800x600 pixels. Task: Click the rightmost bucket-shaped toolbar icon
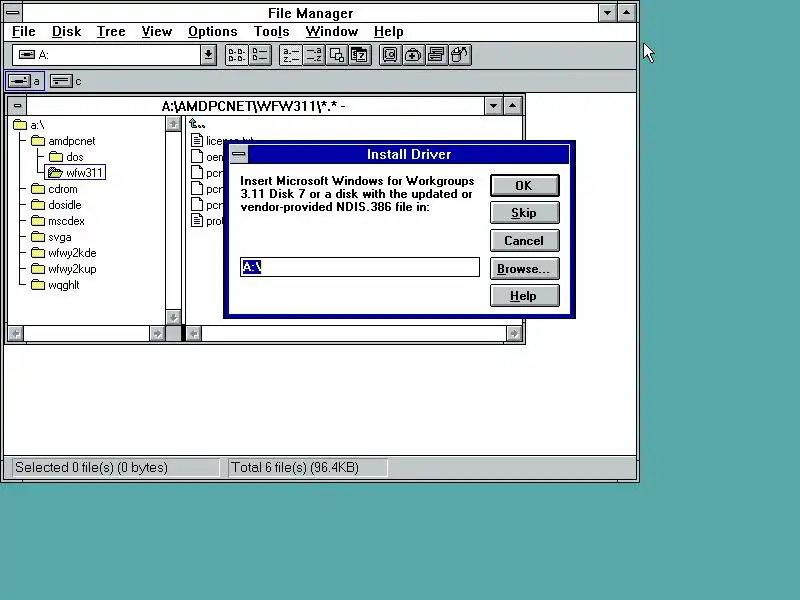pos(460,55)
